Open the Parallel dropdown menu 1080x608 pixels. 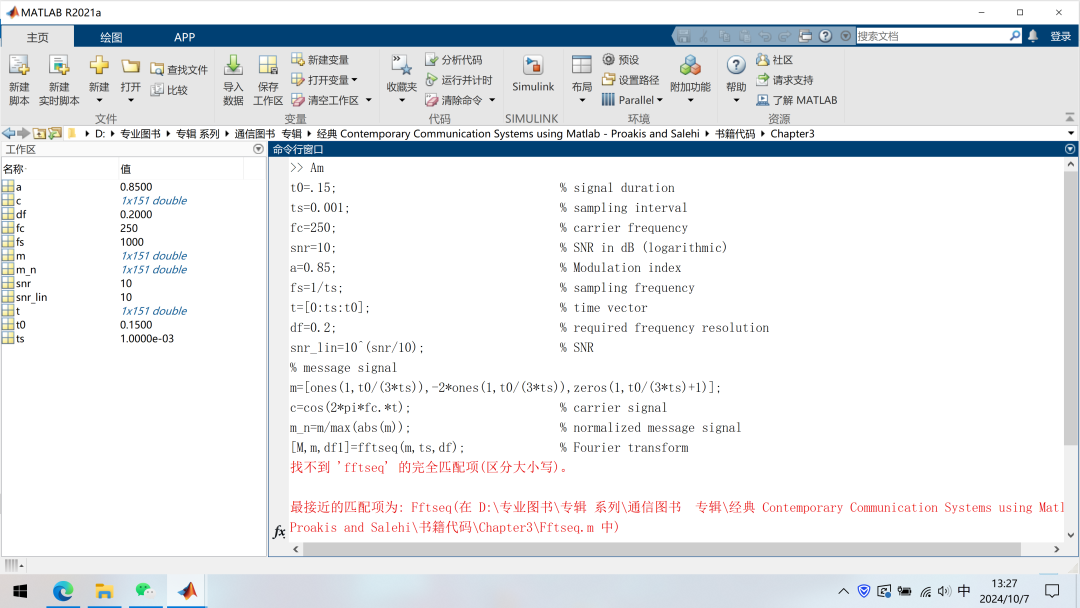[x=632, y=100]
